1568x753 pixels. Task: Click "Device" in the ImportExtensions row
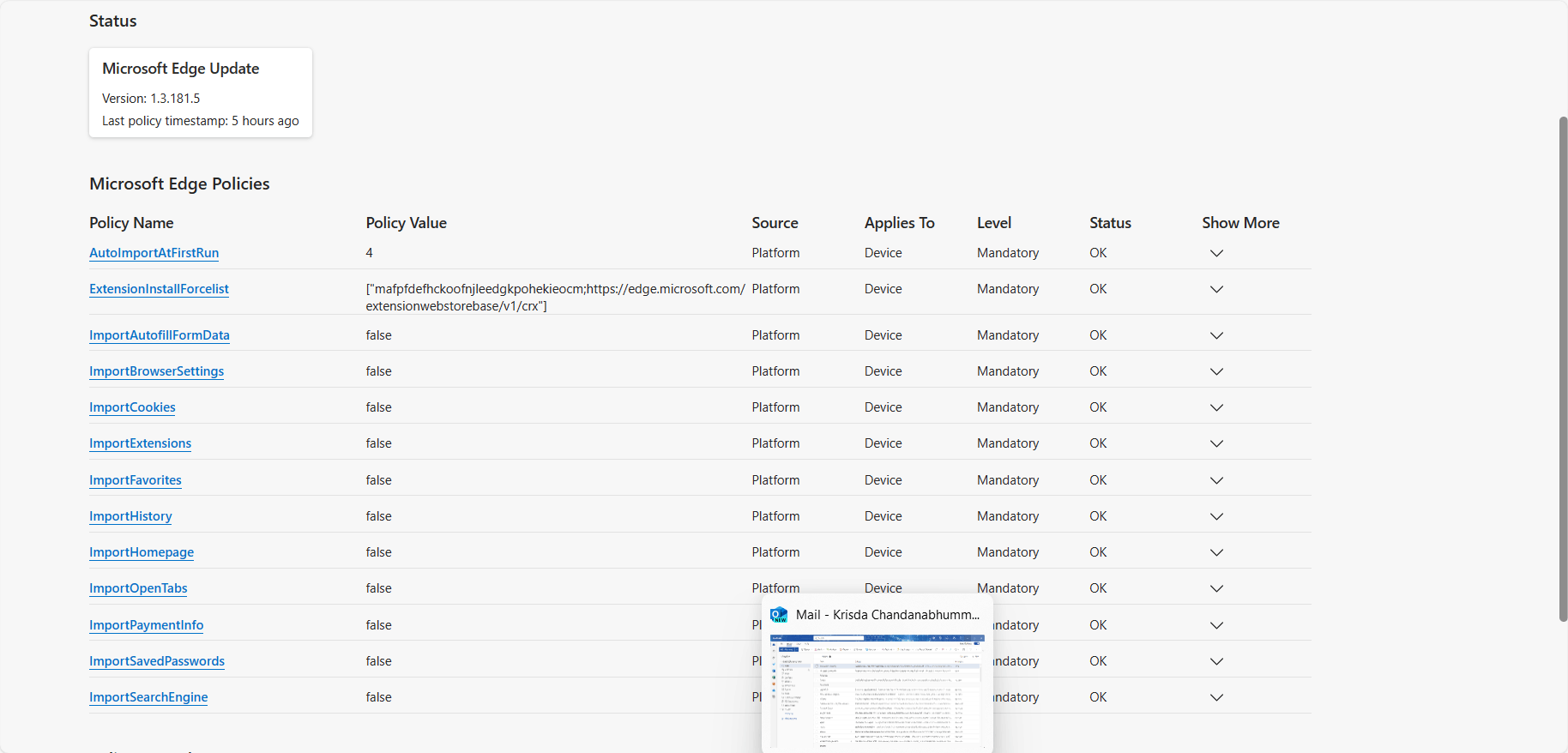click(x=884, y=443)
